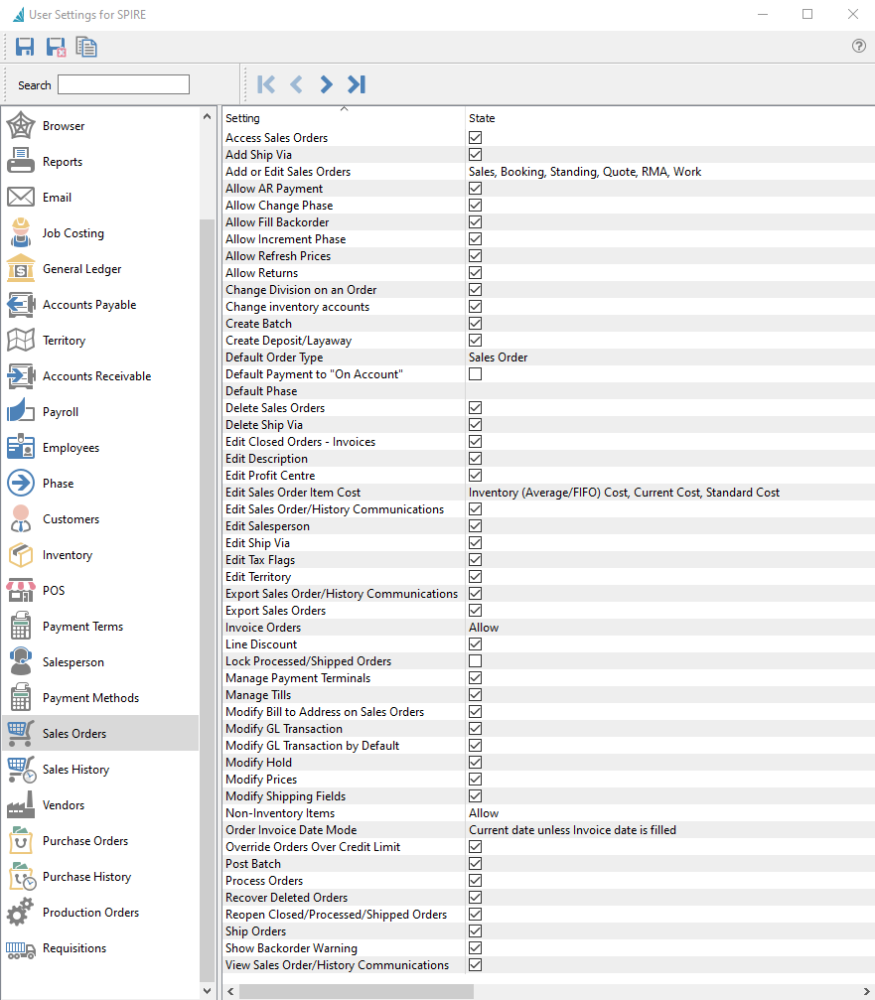Open the help question mark icon
This screenshot has height=1000, width=875.
point(858,46)
